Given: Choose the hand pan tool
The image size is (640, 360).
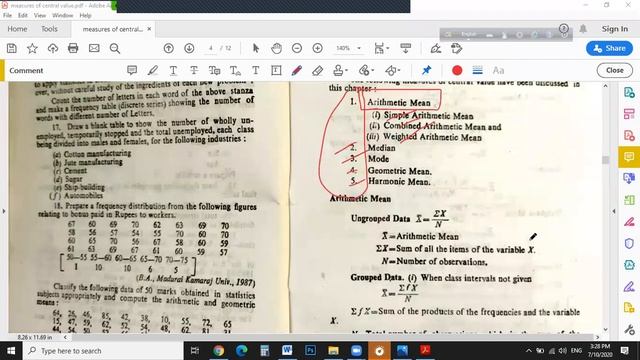Looking at the screenshot, I should [x=276, y=49].
